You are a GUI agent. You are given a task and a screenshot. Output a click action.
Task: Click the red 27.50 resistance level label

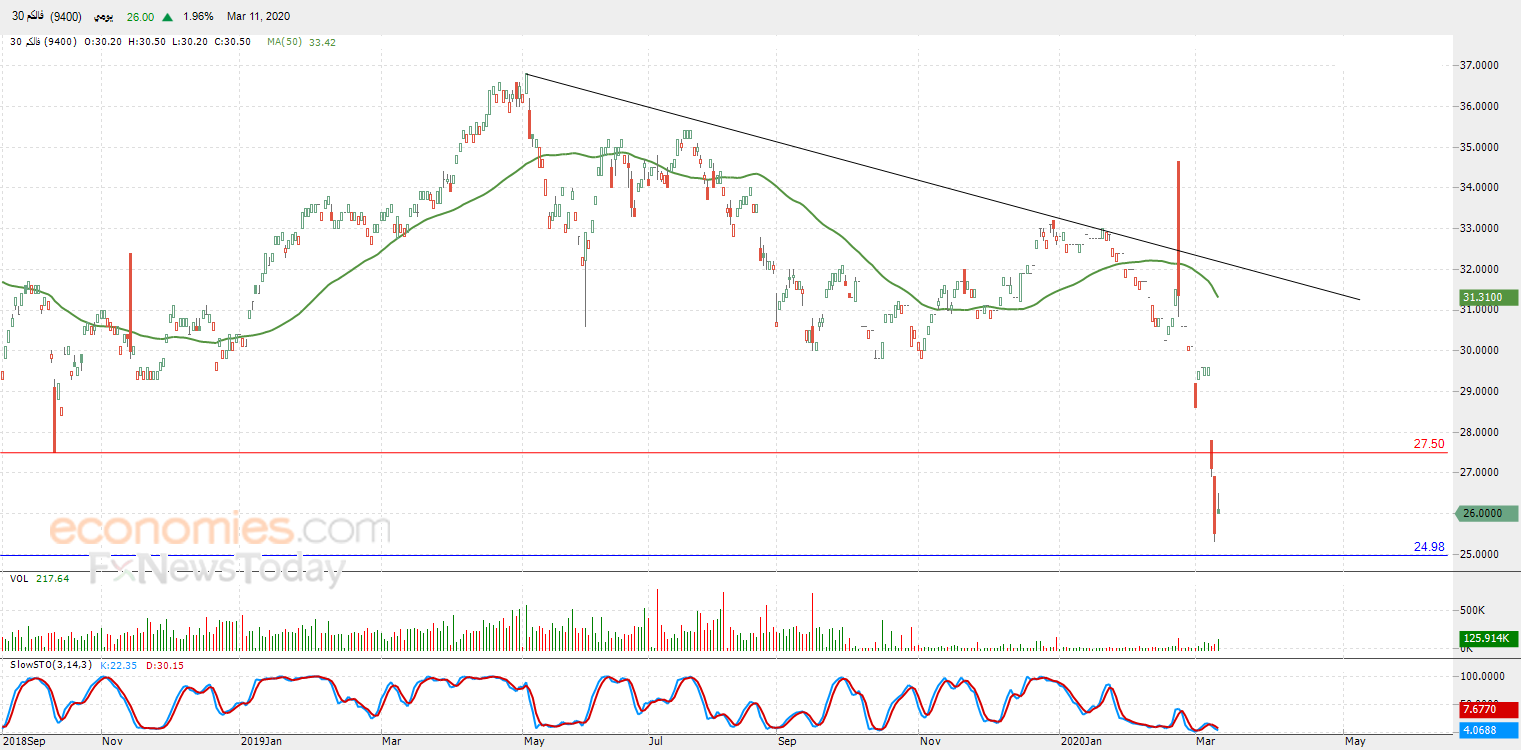coord(1428,443)
